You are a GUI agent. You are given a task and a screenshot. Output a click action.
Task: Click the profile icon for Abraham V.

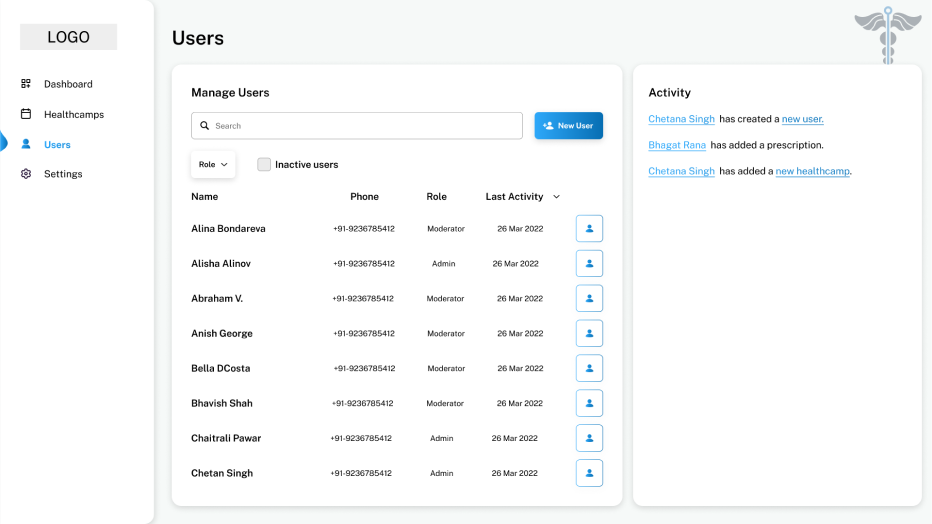589,299
